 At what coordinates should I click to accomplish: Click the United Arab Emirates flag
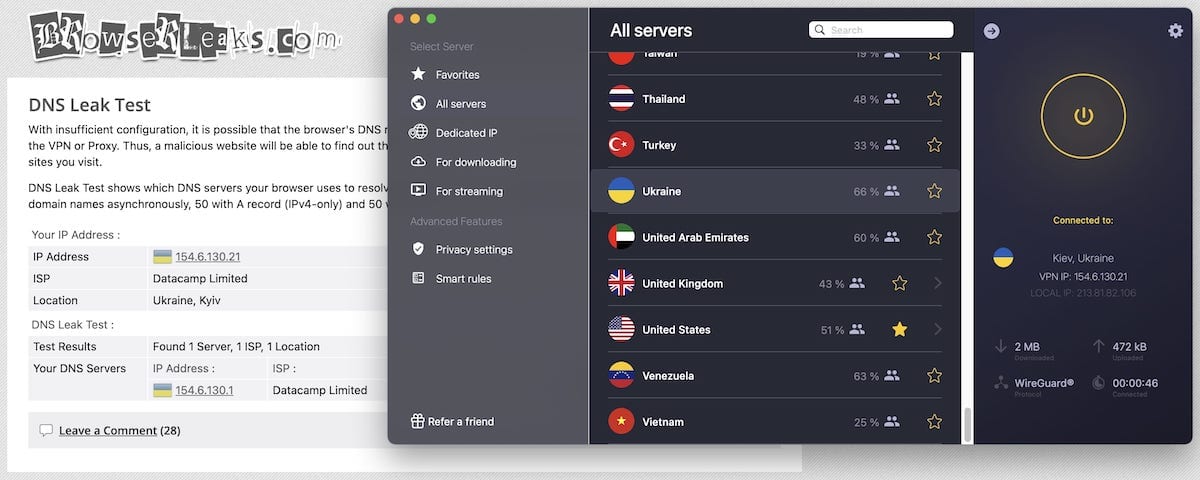click(621, 237)
